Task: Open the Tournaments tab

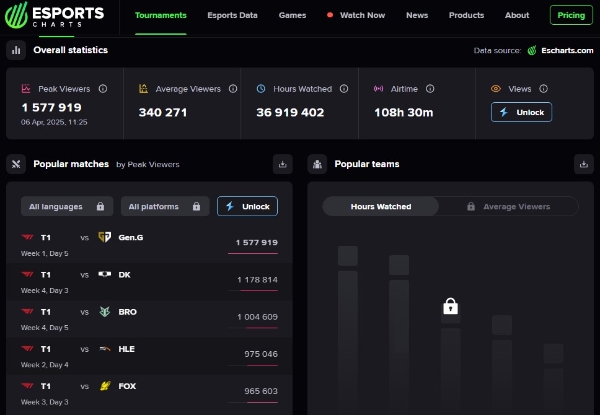Action: click(x=161, y=15)
